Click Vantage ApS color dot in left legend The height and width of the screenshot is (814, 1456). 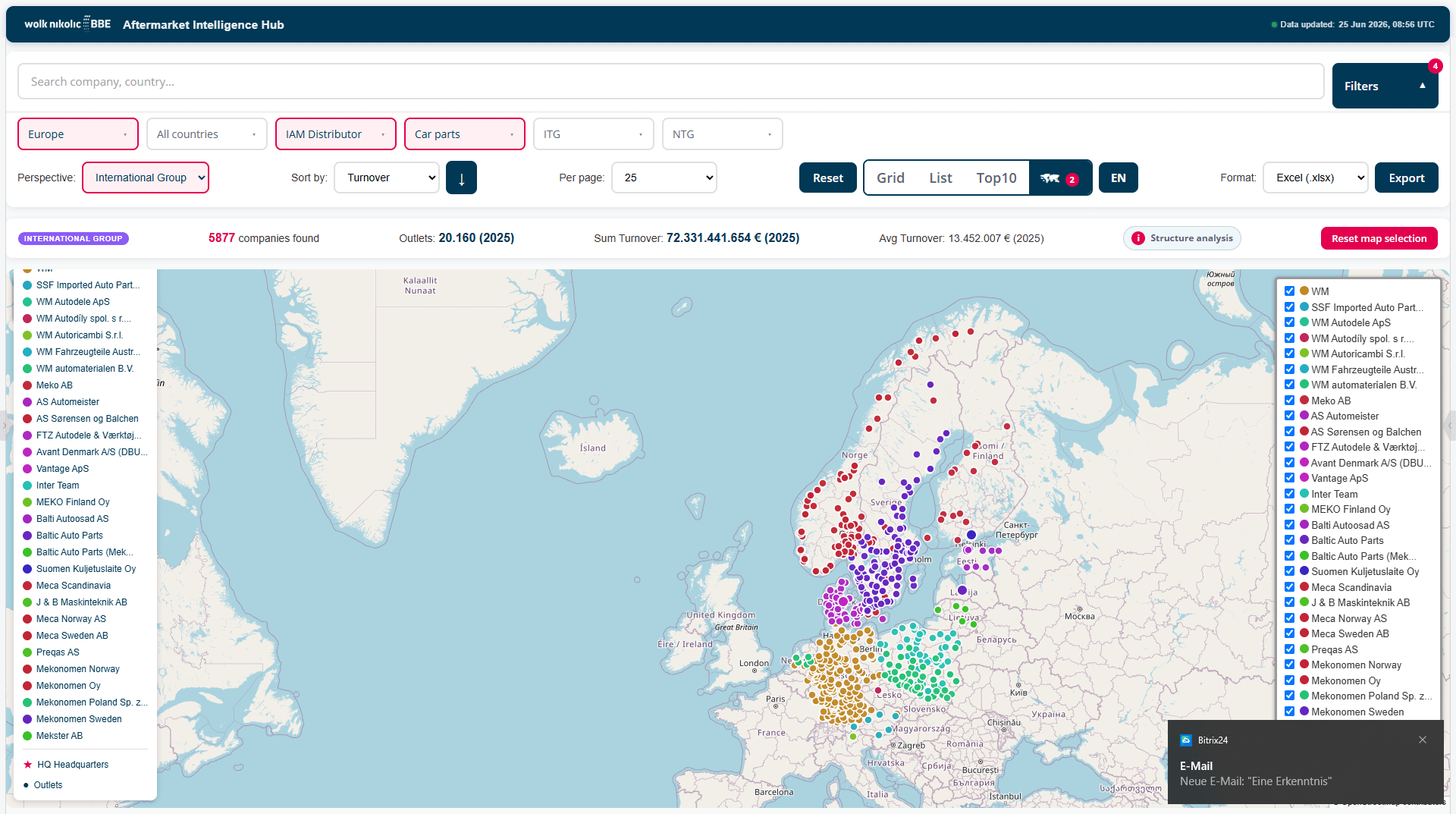pyautogui.click(x=27, y=469)
